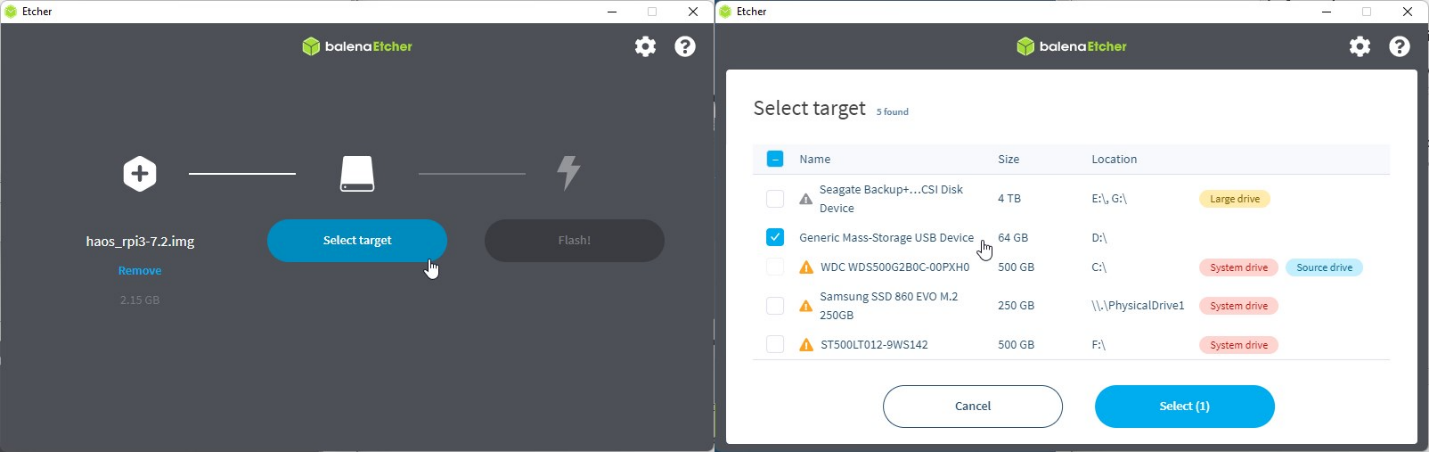Click the Samsung SSD 860 EVO M.2 name
Image resolution: width=1429 pixels, height=452 pixels.
(x=888, y=306)
